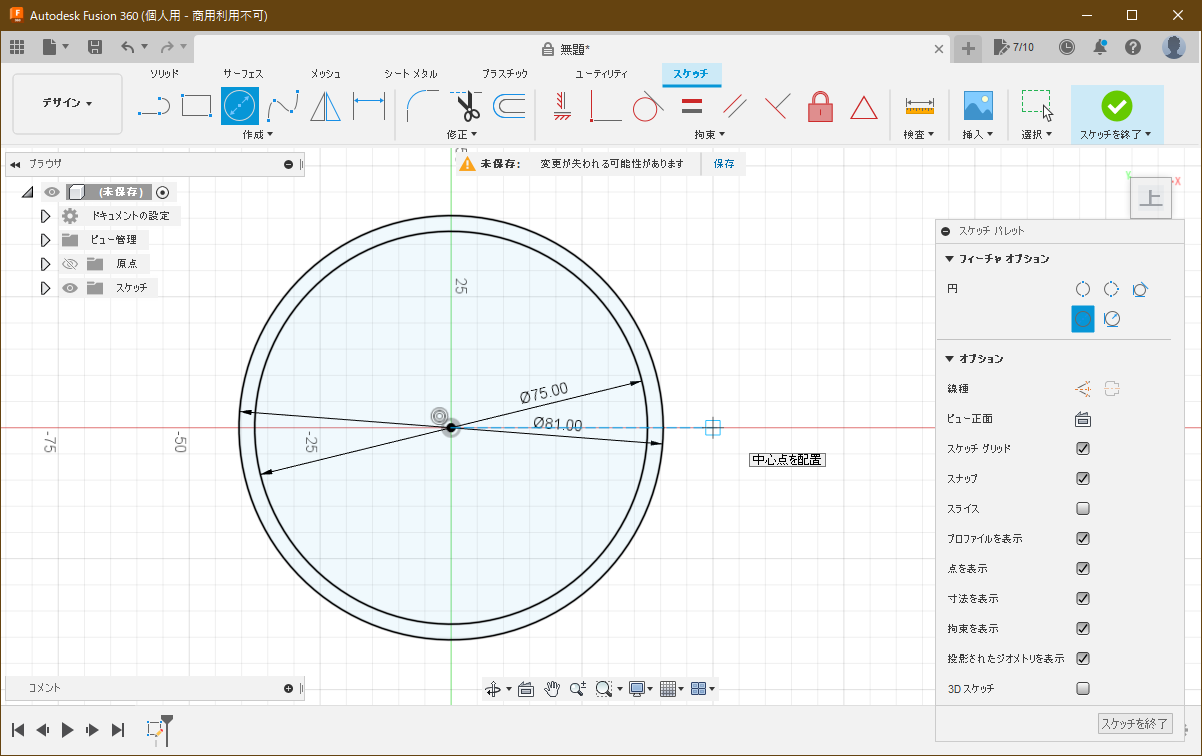Image resolution: width=1202 pixels, height=756 pixels.
Task: Apply the Tangent constraint icon
Action: coord(648,105)
